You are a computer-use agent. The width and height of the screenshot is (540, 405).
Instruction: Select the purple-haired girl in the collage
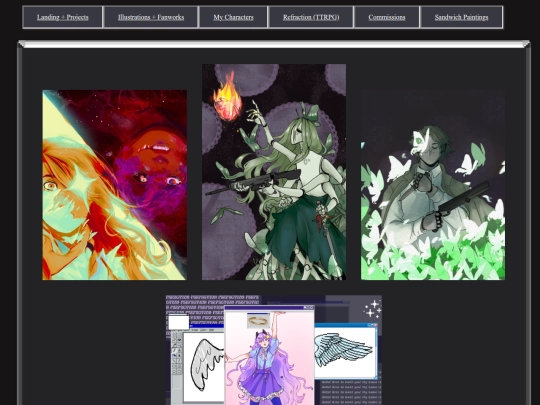tap(269, 358)
